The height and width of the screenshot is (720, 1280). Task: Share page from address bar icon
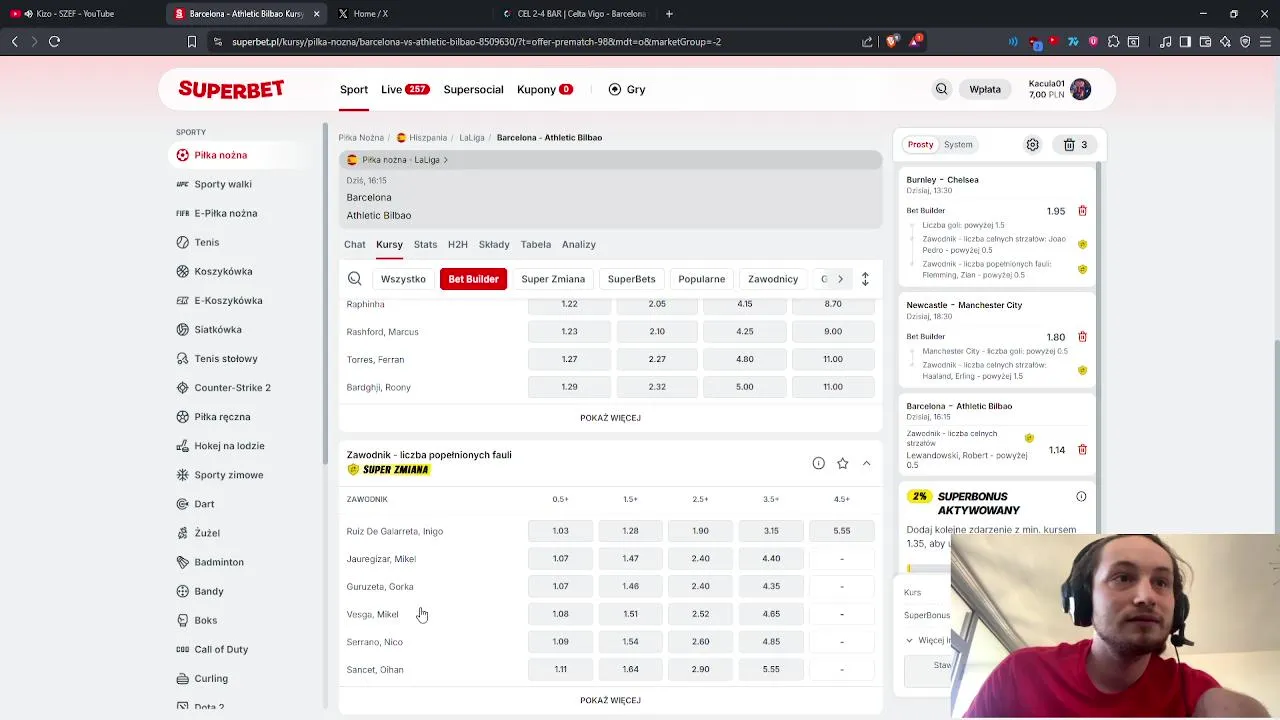pyautogui.click(x=867, y=42)
